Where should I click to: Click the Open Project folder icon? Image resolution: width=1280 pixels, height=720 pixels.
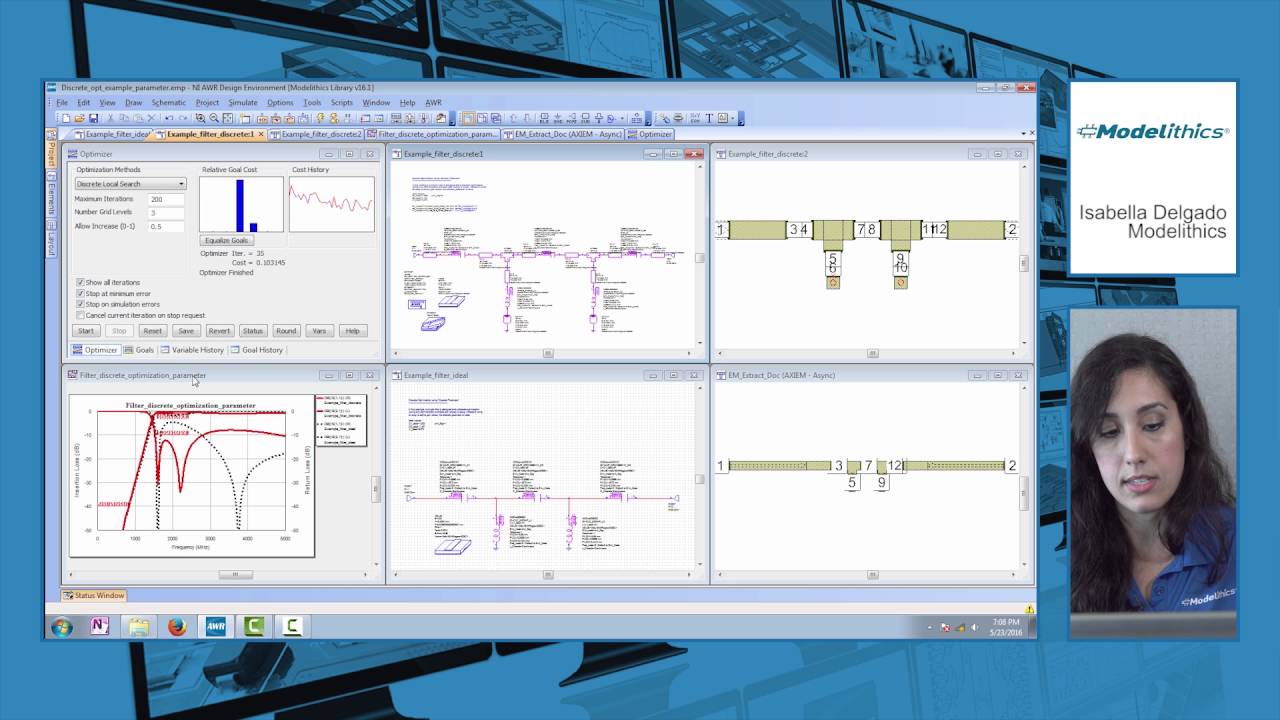point(79,118)
